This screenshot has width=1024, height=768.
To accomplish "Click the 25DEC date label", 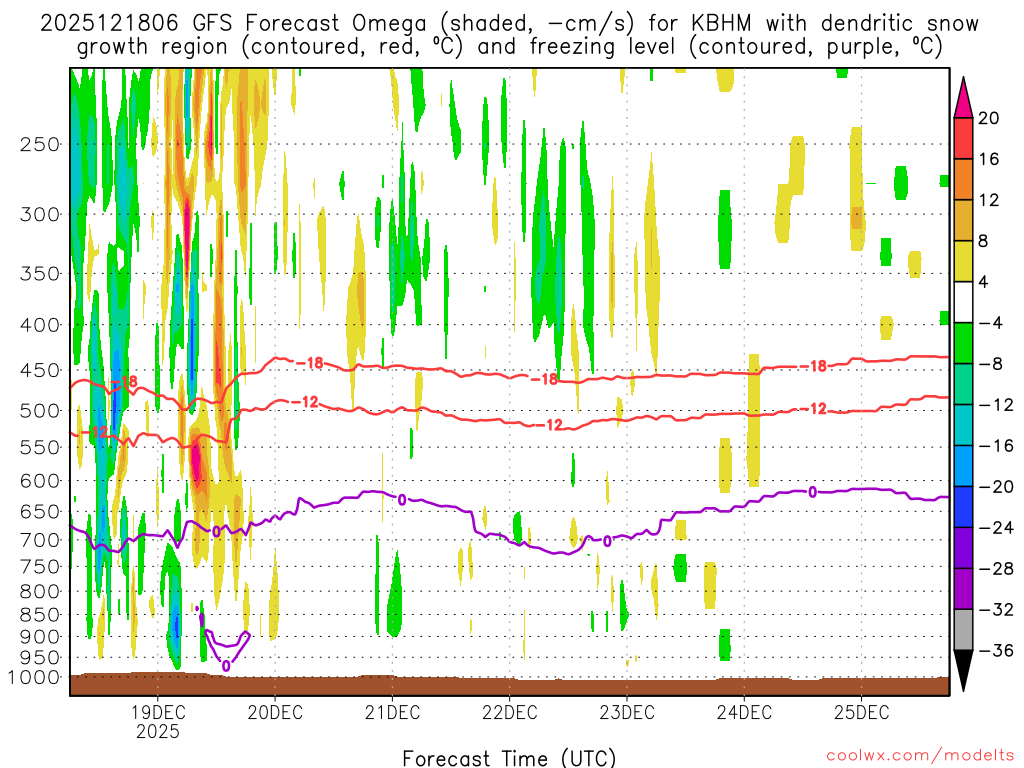I will coord(861,712).
